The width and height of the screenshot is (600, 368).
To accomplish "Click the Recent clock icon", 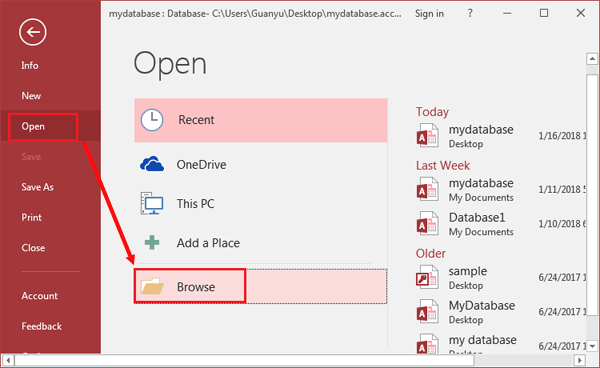I will (152, 120).
